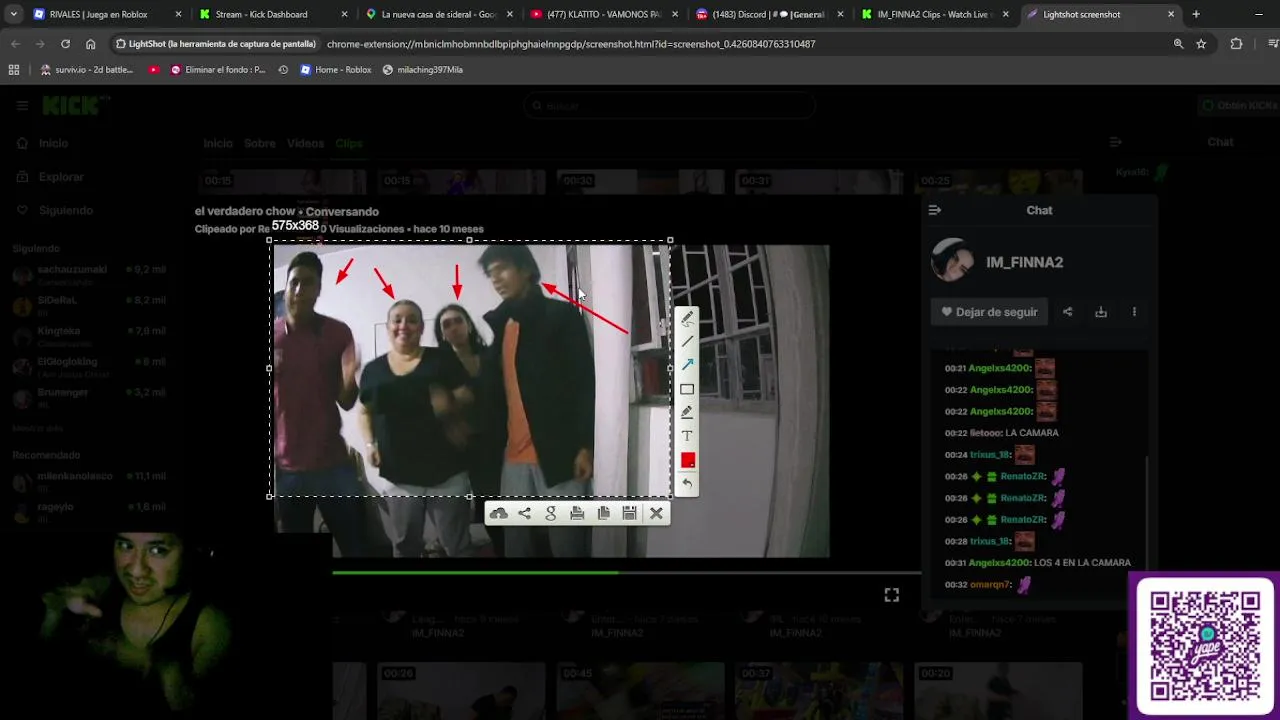Open the three-dot clip options menu
Image resolution: width=1280 pixels, height=720 pixels.
point(1134,312)
